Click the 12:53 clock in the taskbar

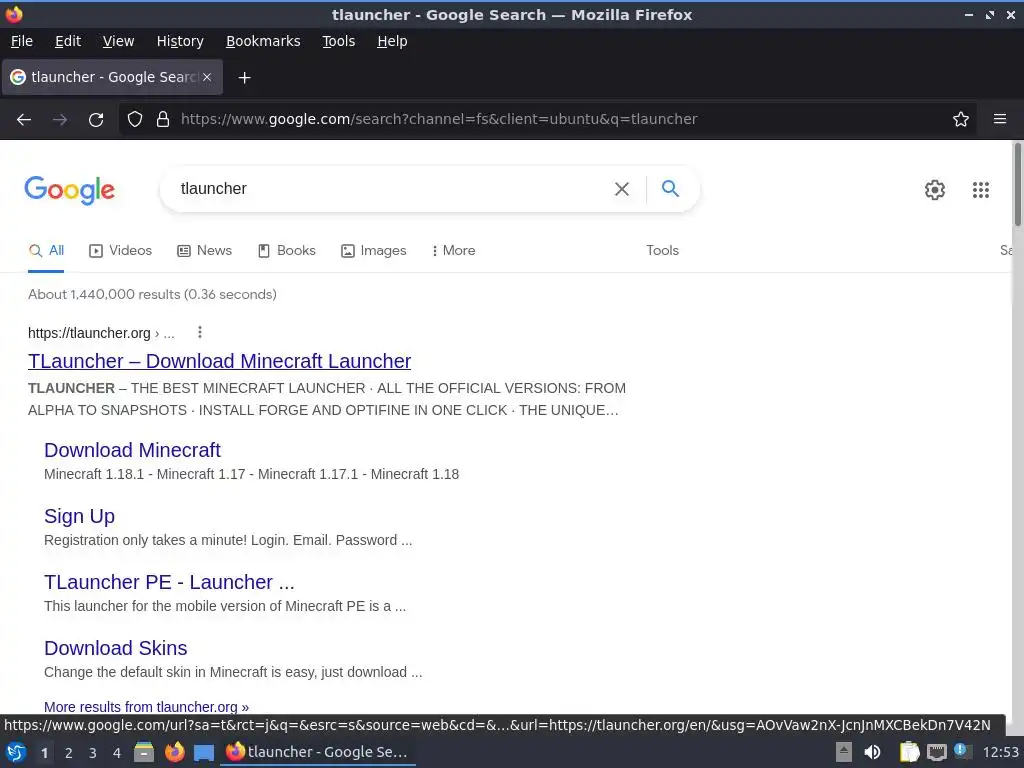click(x=1000, y=752)
